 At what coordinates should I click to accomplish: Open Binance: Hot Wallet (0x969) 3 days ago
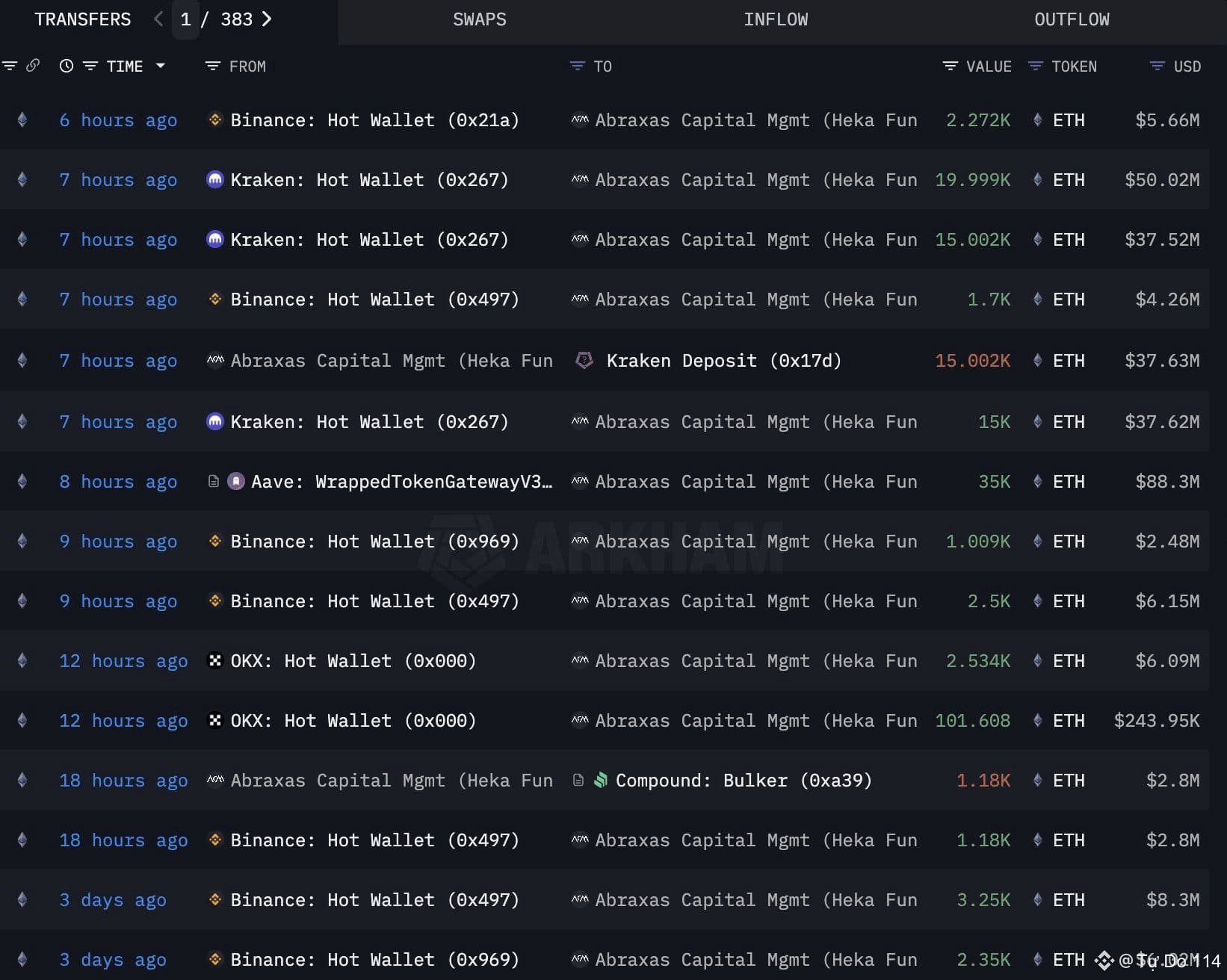(374, 960)
